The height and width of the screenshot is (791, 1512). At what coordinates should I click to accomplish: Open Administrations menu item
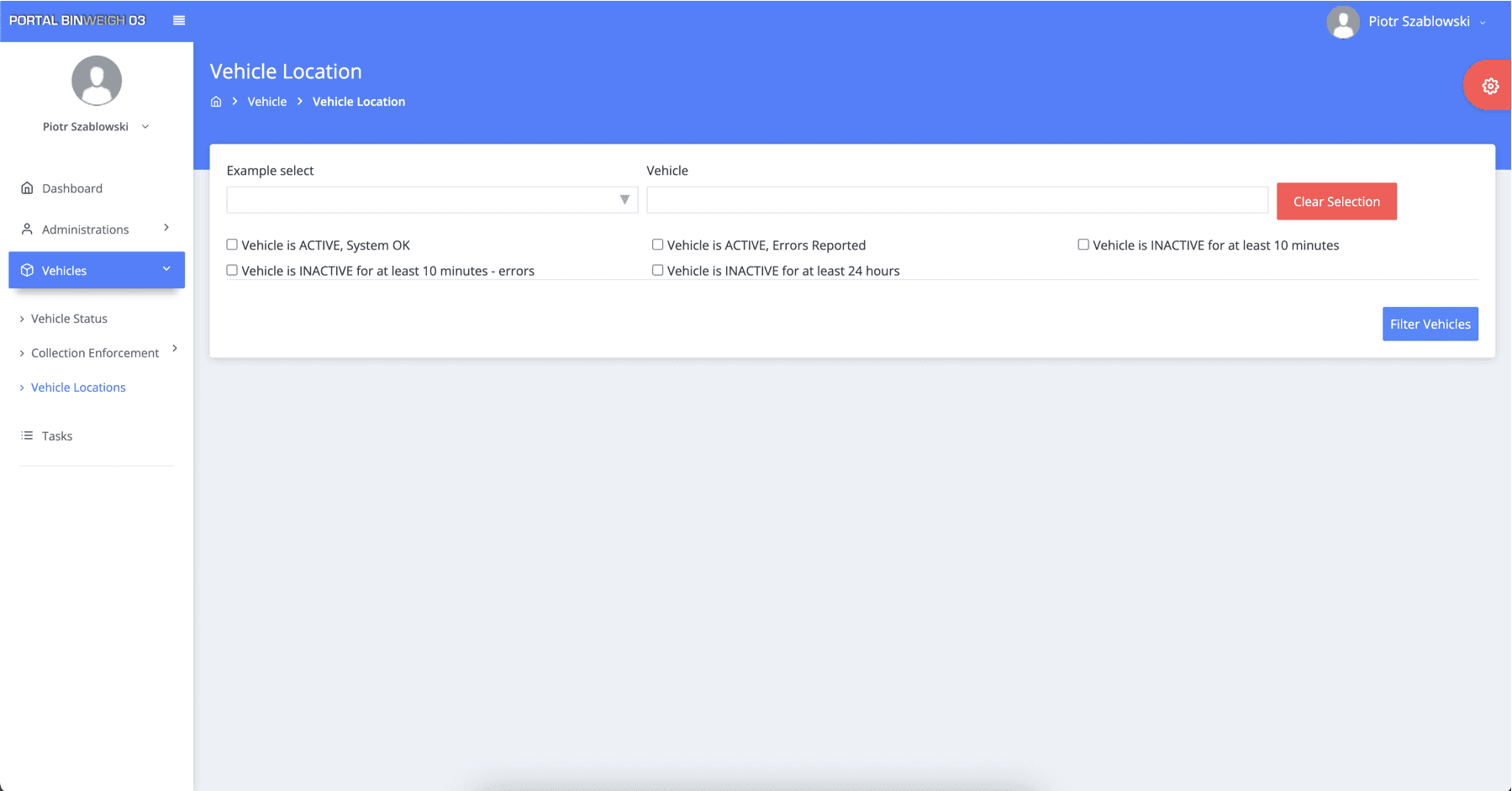(97, 229)
